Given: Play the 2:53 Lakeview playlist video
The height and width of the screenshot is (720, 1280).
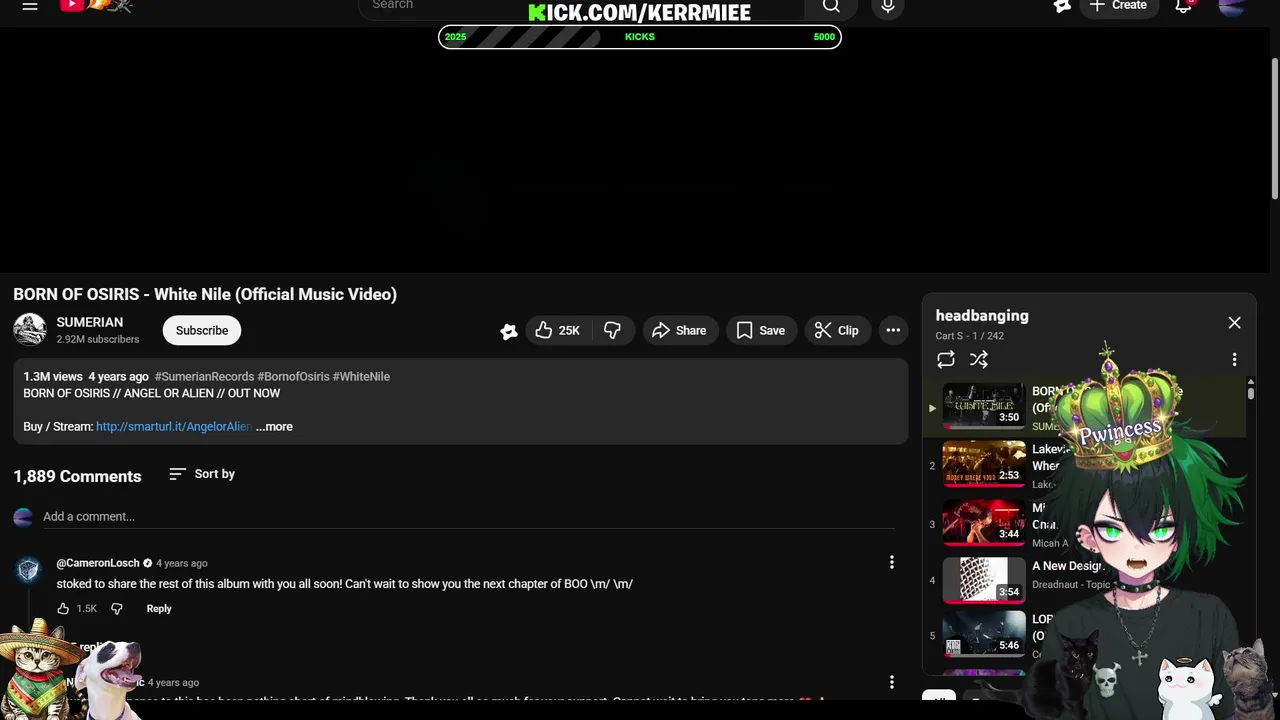Looking at the screenshot, I should click(984, 464).
